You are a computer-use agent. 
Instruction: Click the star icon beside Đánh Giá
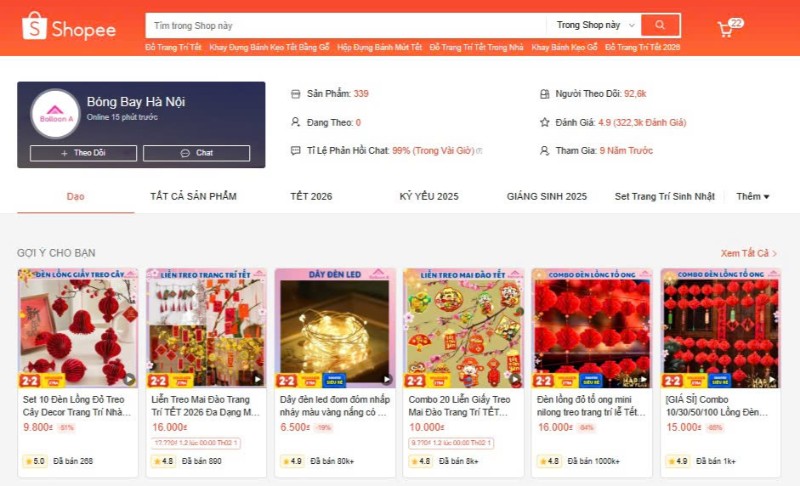pyautogui.click(x=544, y=122)
